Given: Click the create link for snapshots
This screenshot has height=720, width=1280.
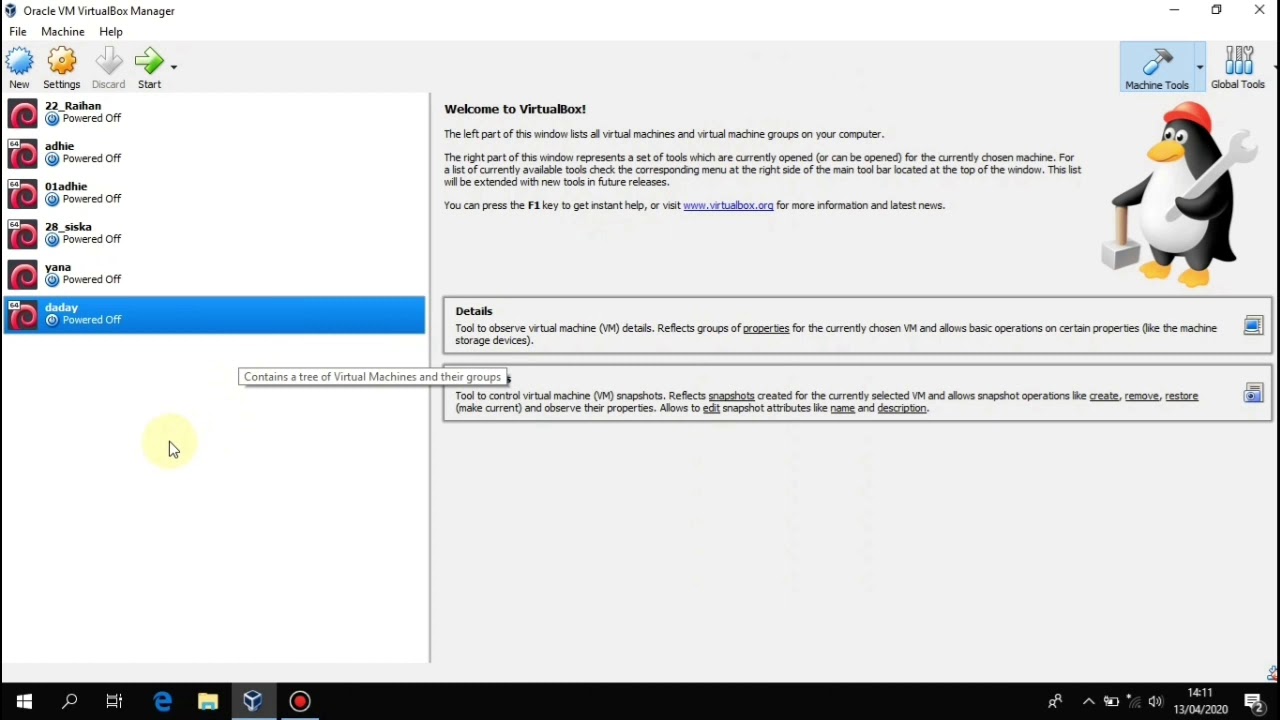Looking at the screenshot, I should 1104,396.
